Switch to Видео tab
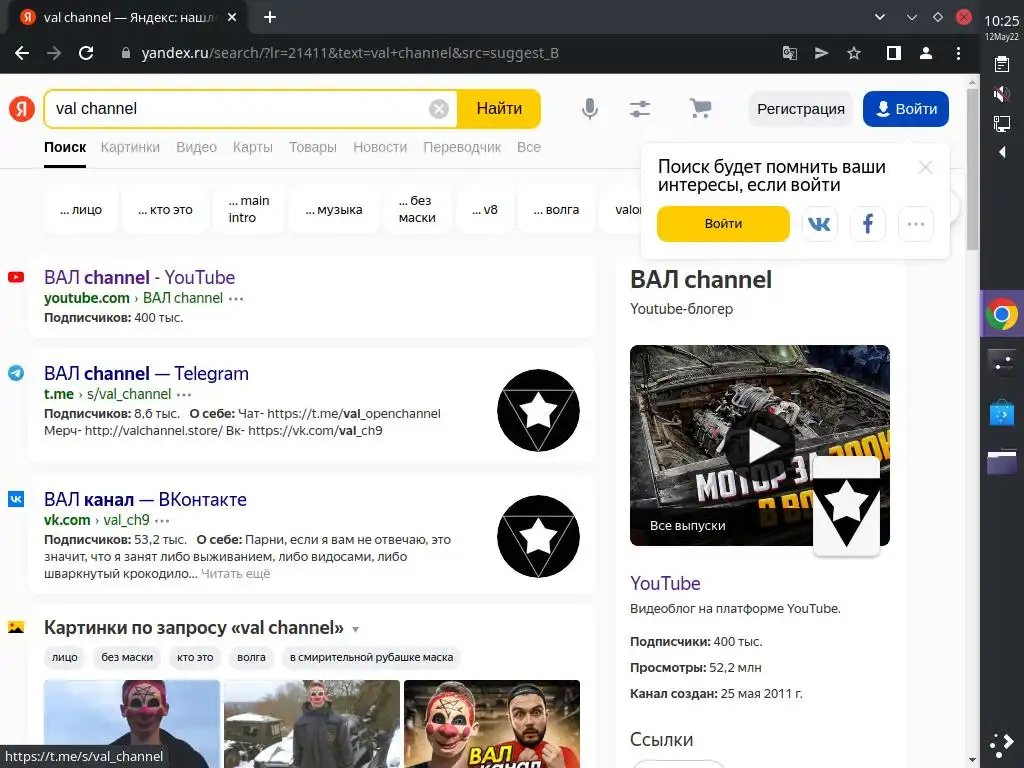 (197, 147)
